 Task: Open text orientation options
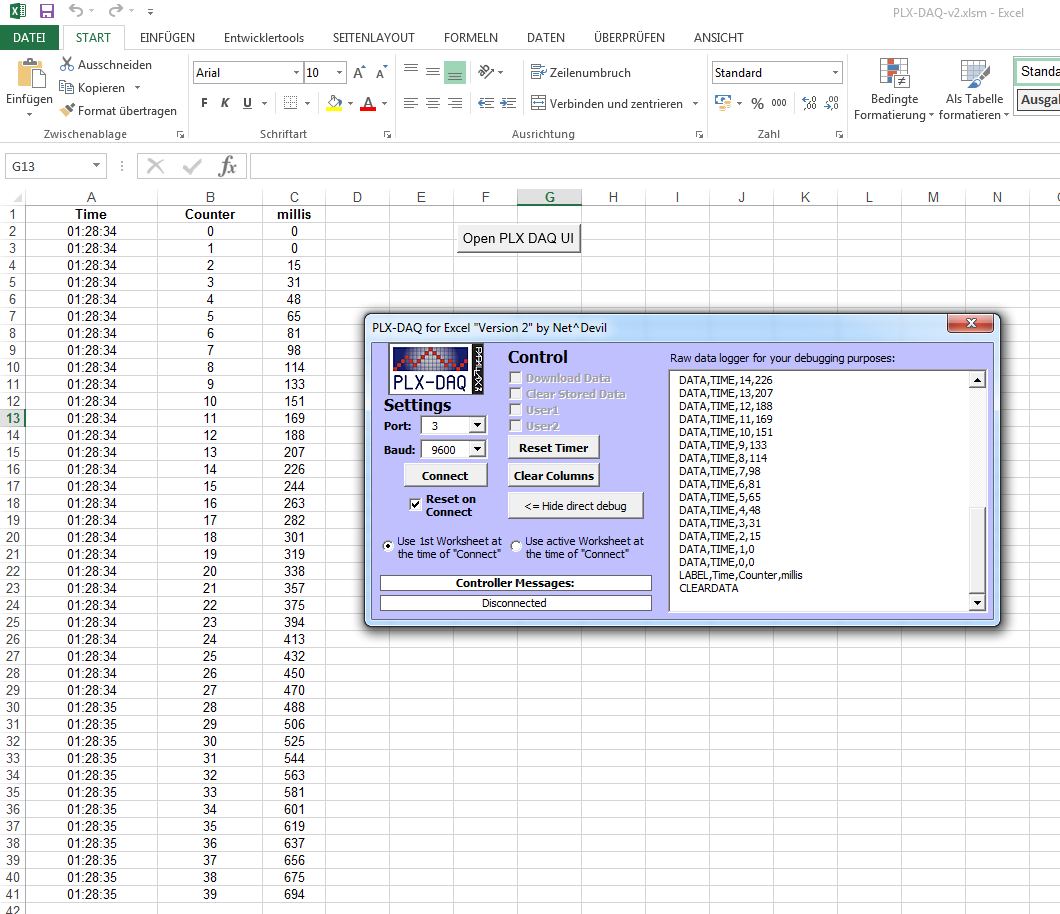coord(490,72)
